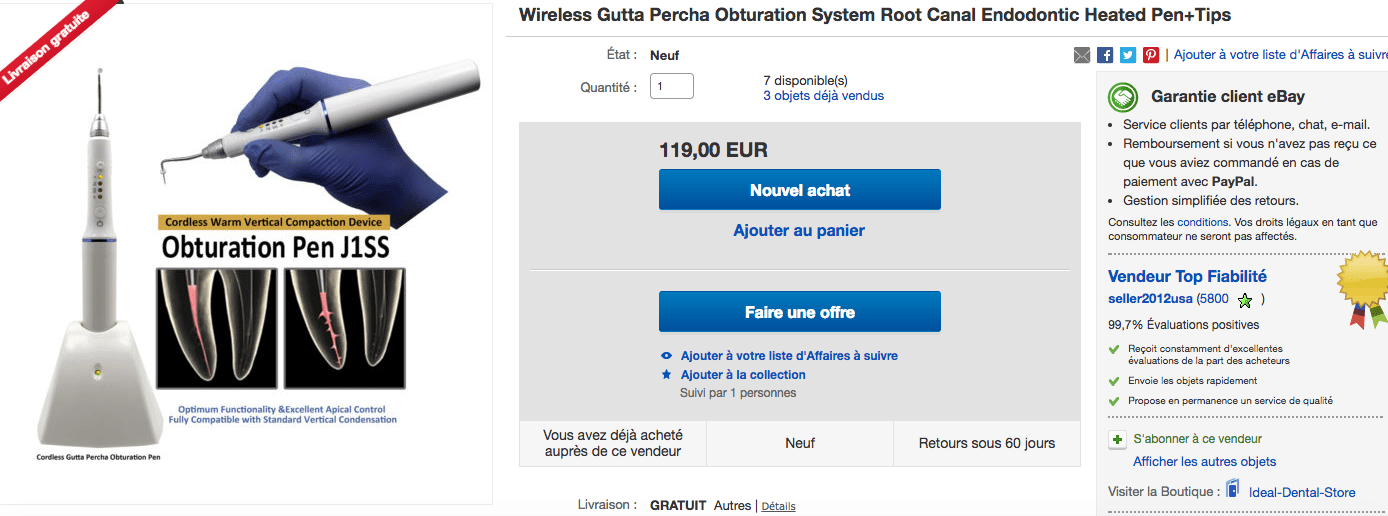Click the green plus subscribe icon
The image size is (1388, 516).
click(1117, 439)
